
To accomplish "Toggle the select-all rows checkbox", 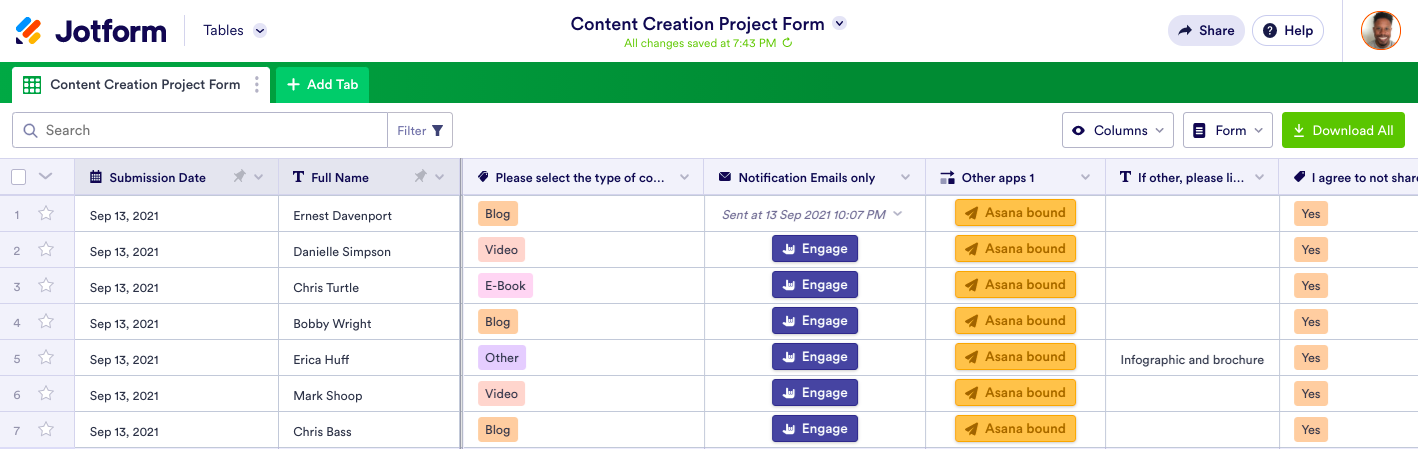I will click(x=19, y=177).
